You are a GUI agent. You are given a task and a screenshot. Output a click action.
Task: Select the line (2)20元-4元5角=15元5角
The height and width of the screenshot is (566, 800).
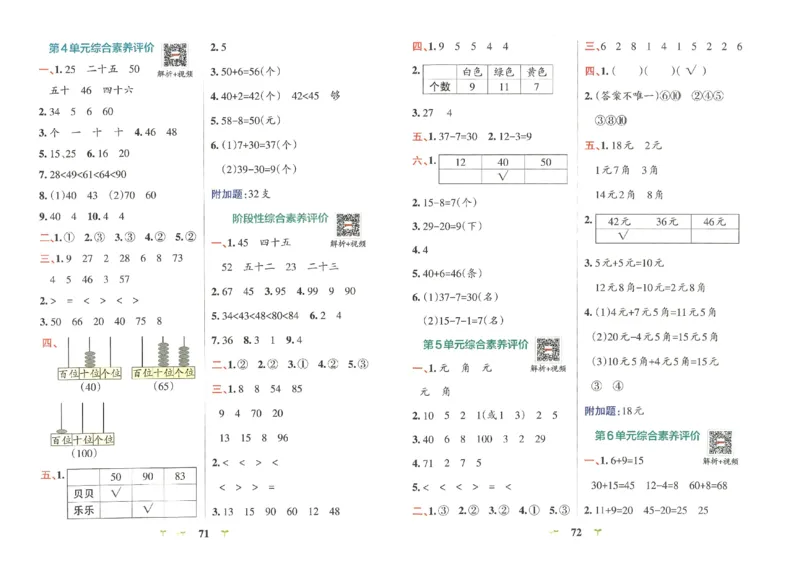(655, 337)
